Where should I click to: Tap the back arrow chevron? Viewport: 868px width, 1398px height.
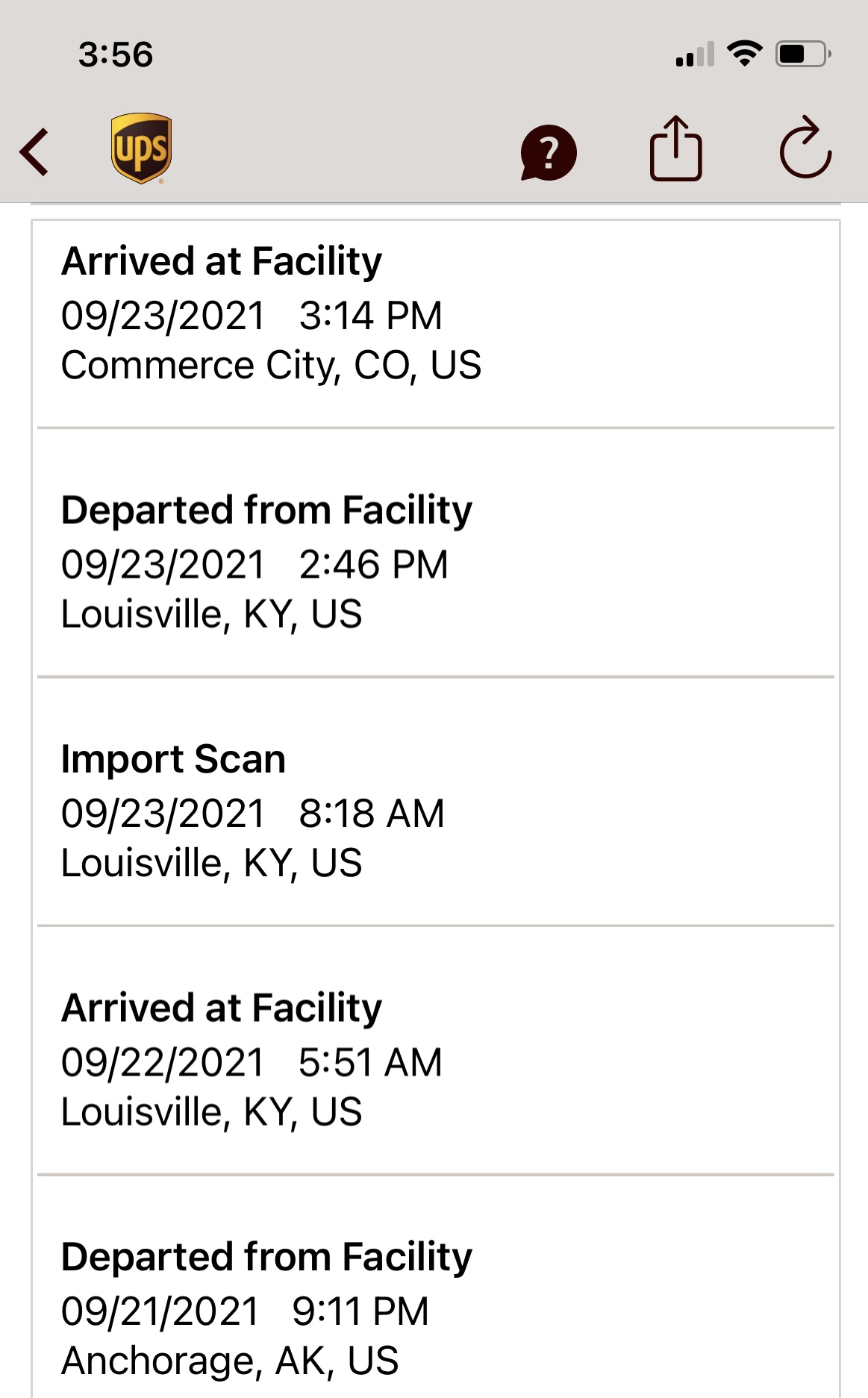34,152
